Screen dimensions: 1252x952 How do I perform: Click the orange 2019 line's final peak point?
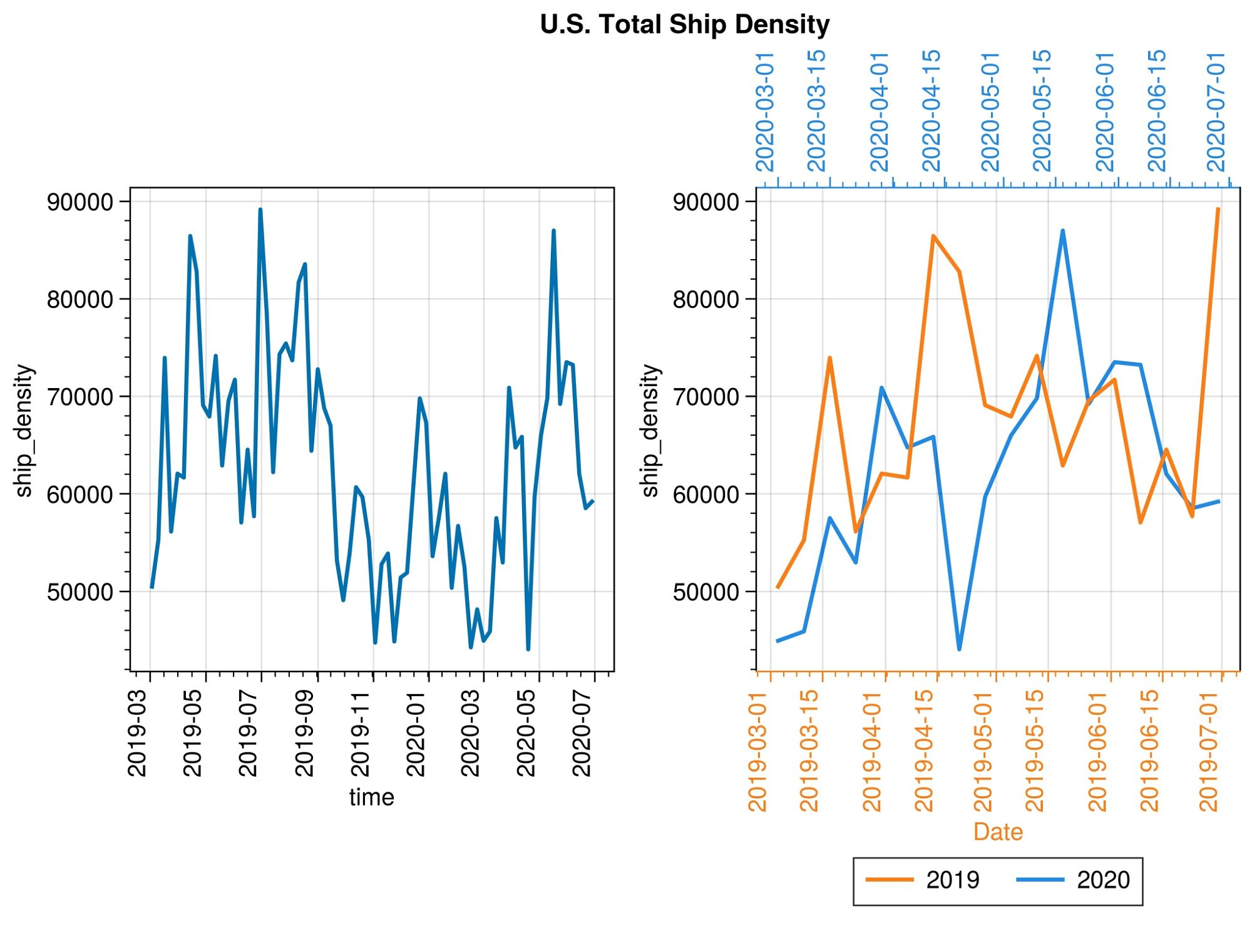point(1218,208)
